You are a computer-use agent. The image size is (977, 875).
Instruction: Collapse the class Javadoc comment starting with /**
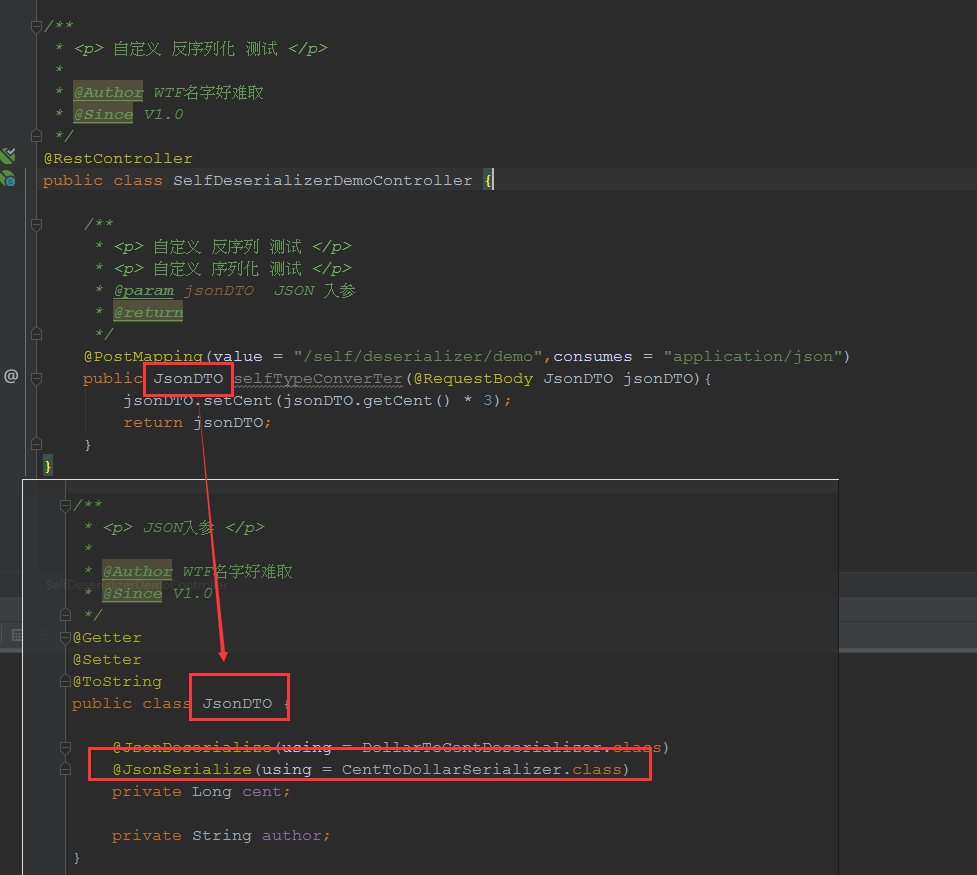pyautogui.click(x=36, y=26)
